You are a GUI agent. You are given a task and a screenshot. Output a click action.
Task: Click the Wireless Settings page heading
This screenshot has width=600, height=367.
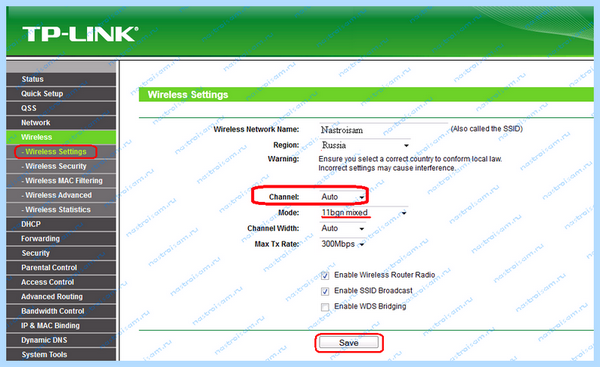pos(188,95)
